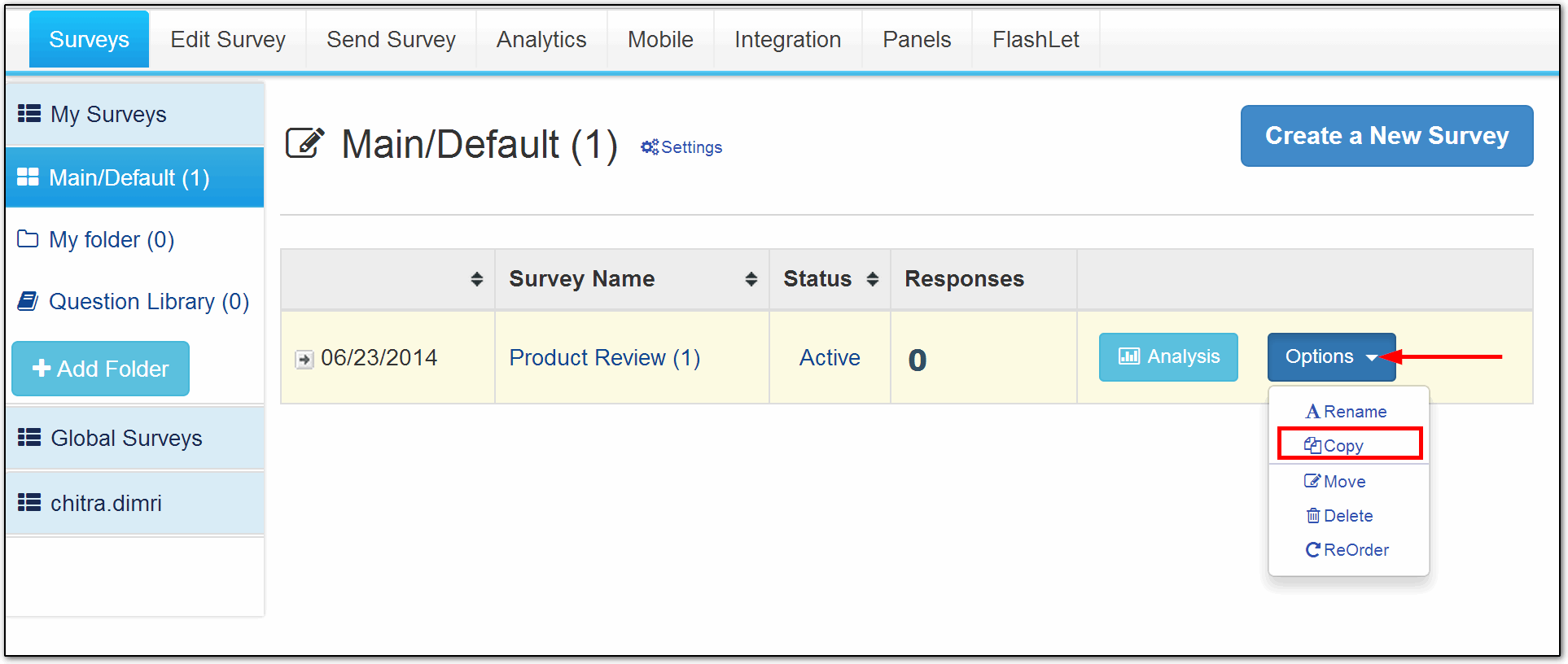Click the Responses column header
The height and width of the screenshot is (664, 1568).
964,279
